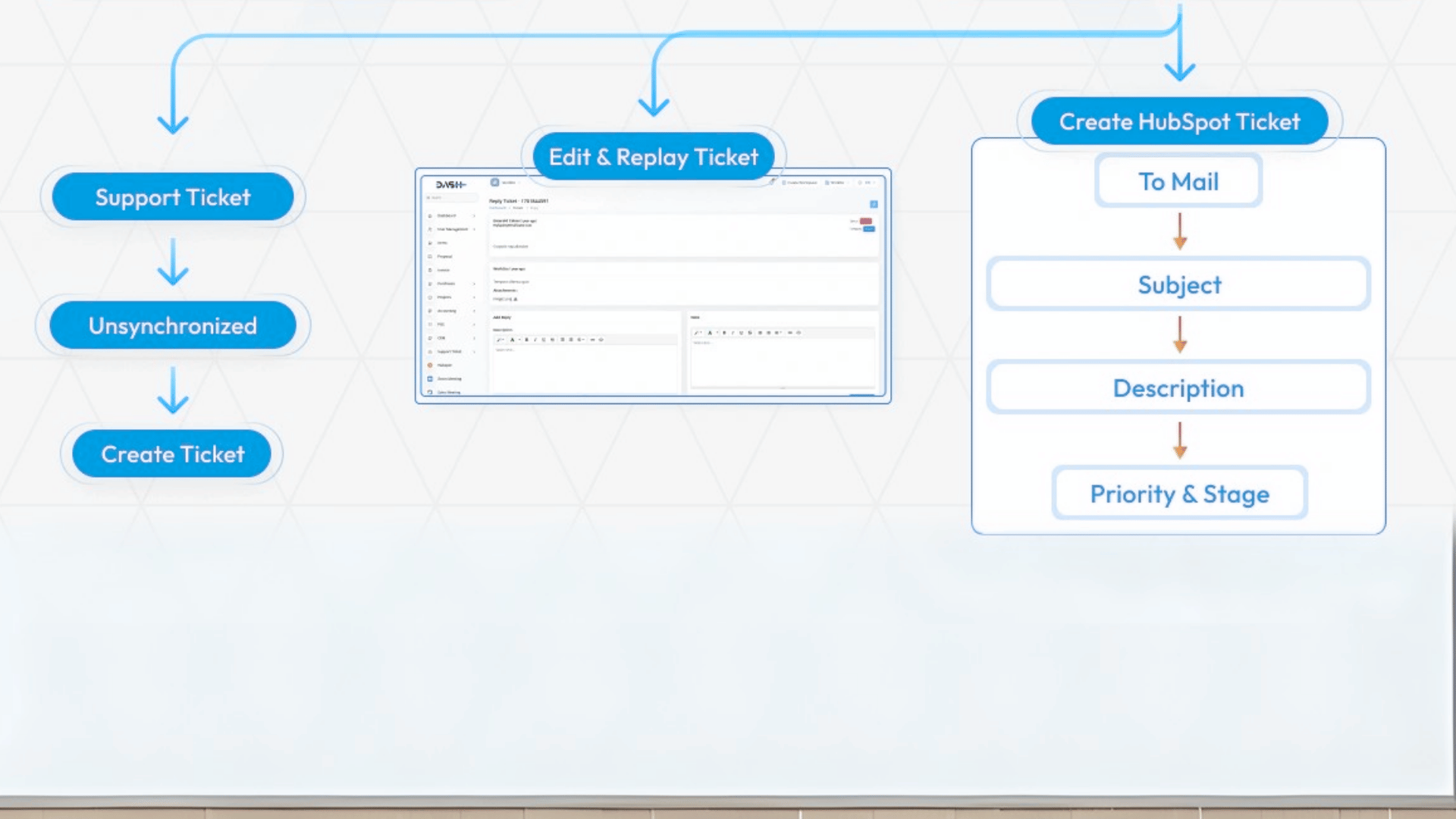This screenshot has width=1456, height=819.
Task: Click the Support Ticket pill button
Action: tap(173, 197)
